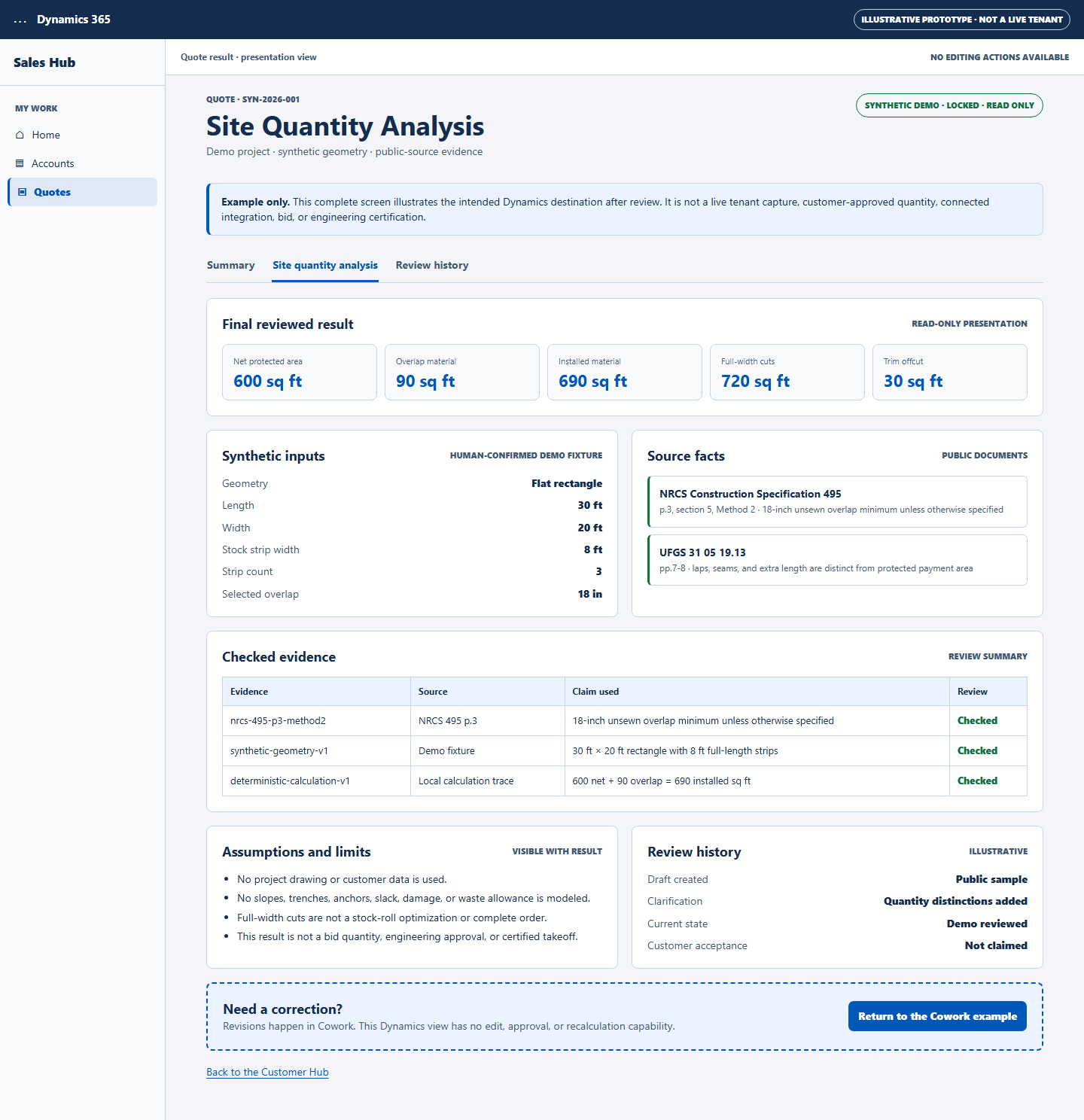Click Checked status in the synthetic-geometry-v1 row
The height and width of the screenshot is (1120, 1084).
[x=977, y=750]
